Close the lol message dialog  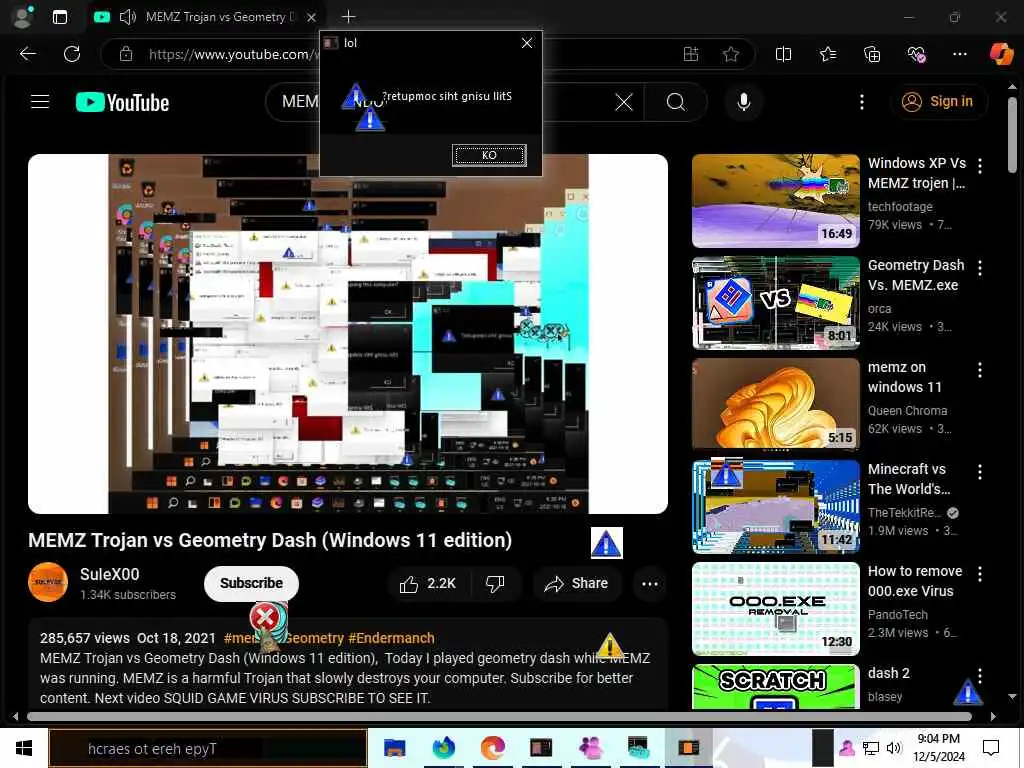click(527, 43)
